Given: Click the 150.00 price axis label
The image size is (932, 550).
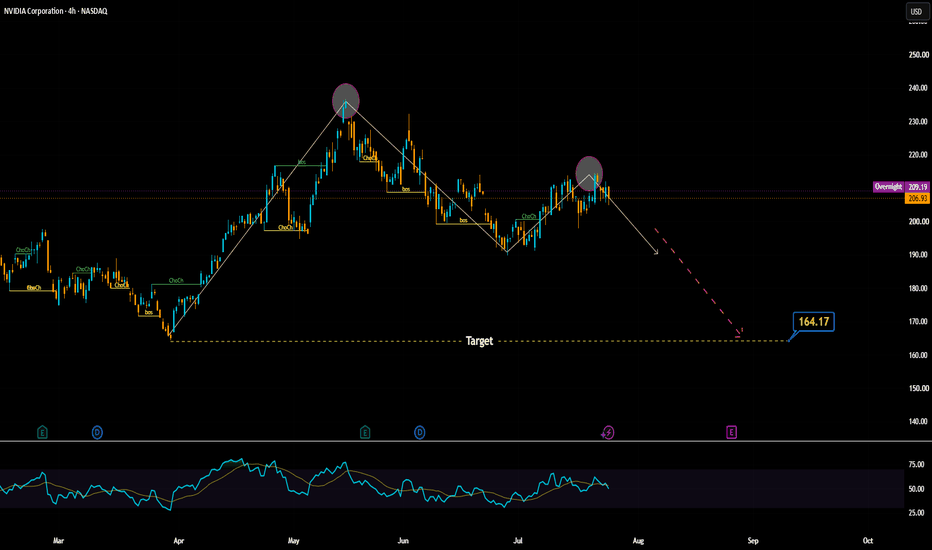Looking at the screenshot, I should pyautogui.click(x=918, y=388).
